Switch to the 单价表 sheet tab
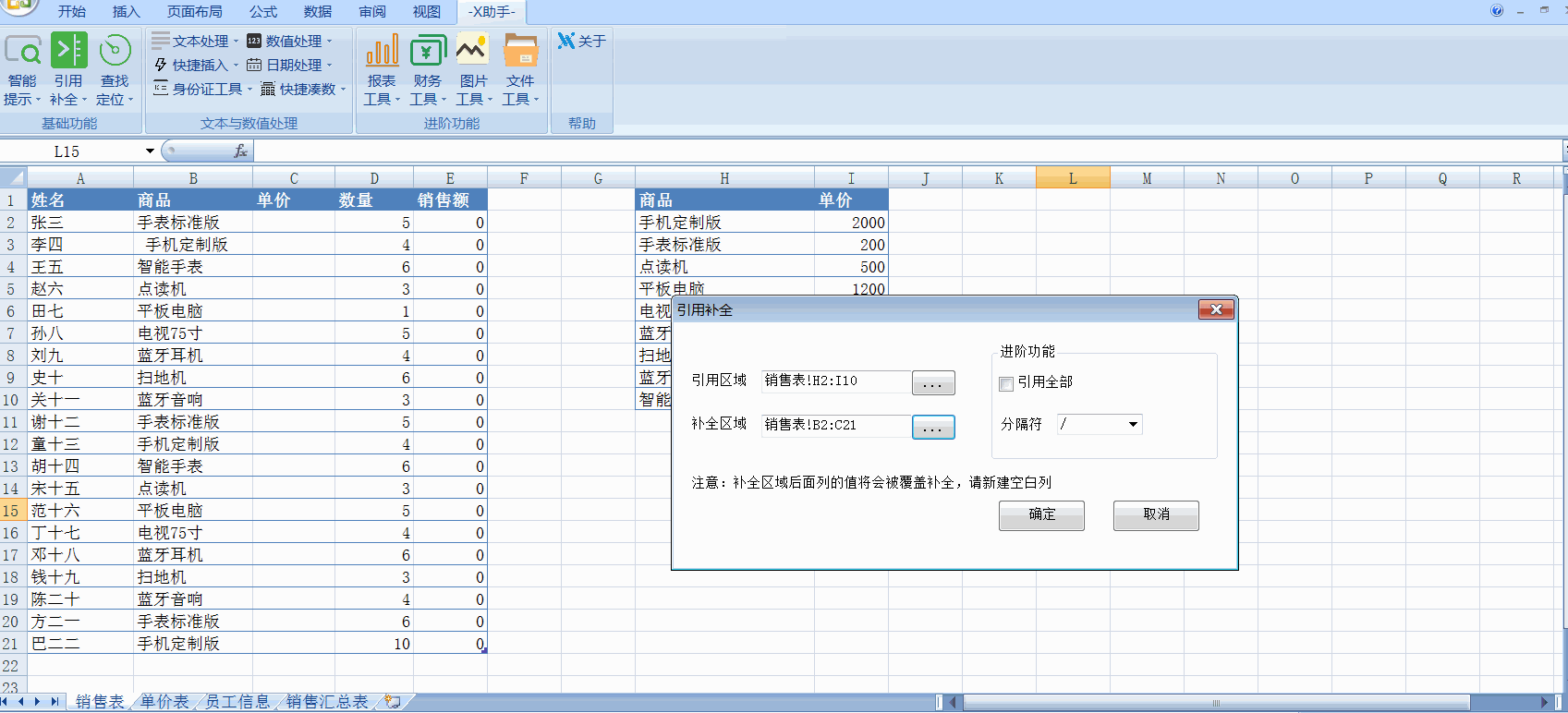 point(164,702)
